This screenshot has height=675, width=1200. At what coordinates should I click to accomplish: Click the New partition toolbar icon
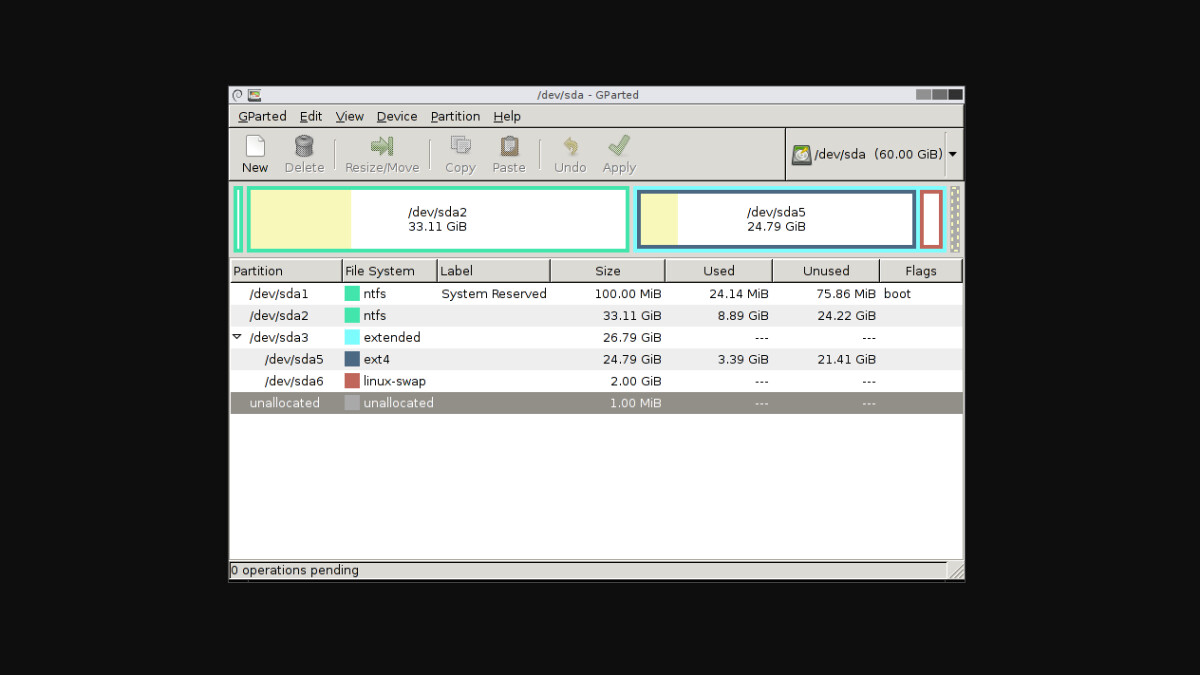click(255, 146)
